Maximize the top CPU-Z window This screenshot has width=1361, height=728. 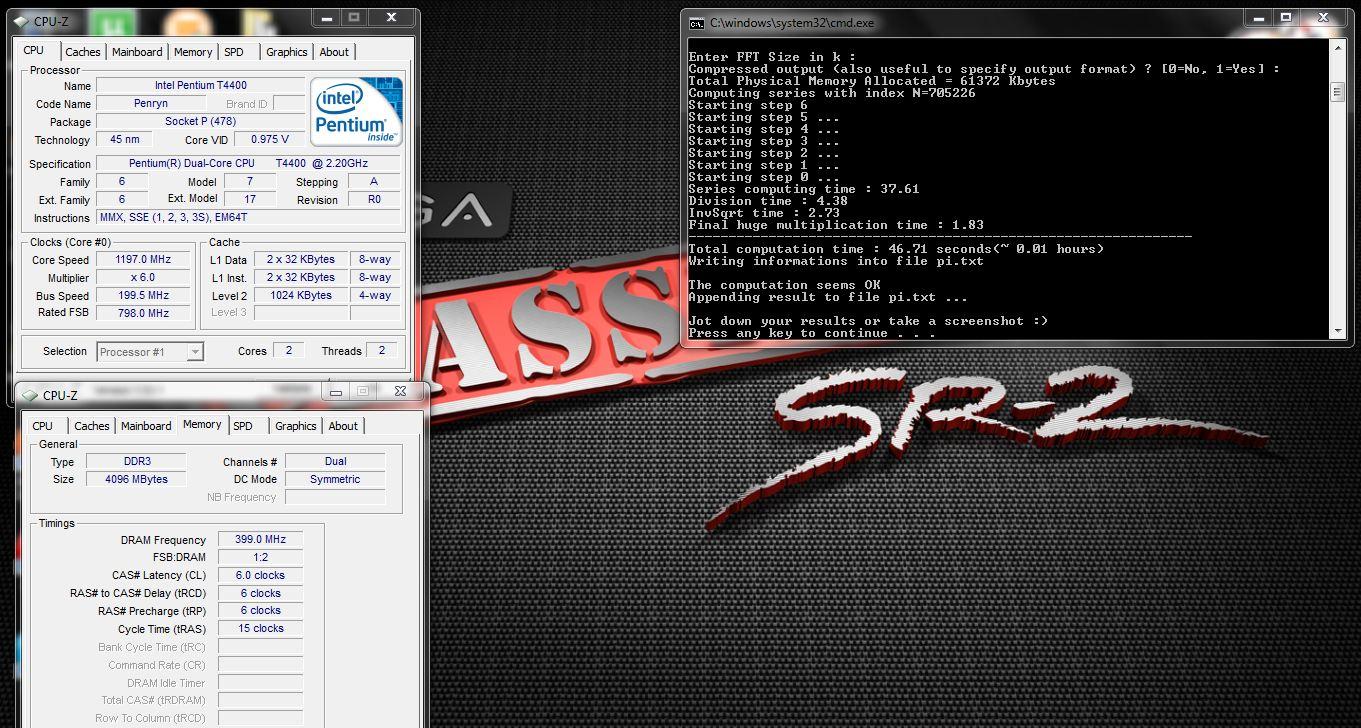(353, 17)
